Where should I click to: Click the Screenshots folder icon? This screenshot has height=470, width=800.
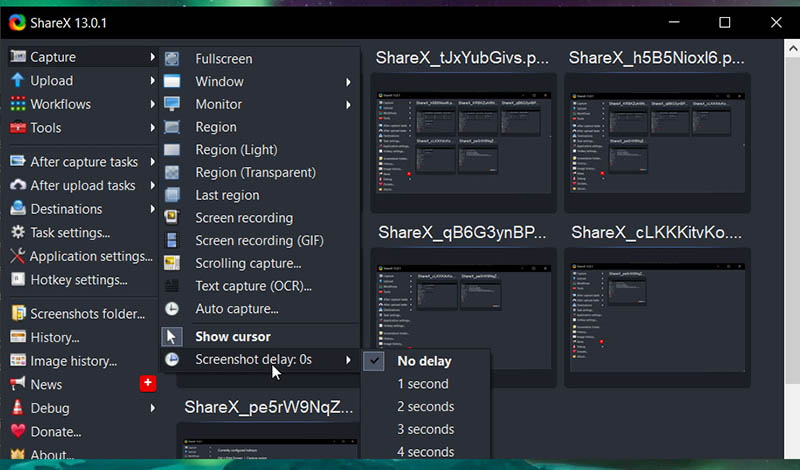[x=18, y=313]
